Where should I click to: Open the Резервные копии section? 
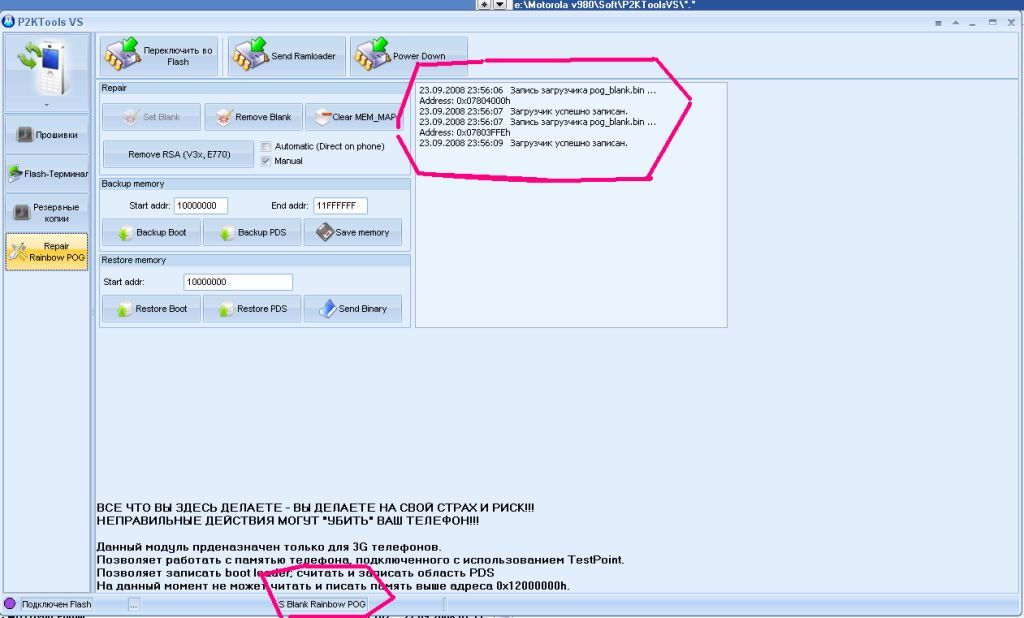[x=47, y=212]
